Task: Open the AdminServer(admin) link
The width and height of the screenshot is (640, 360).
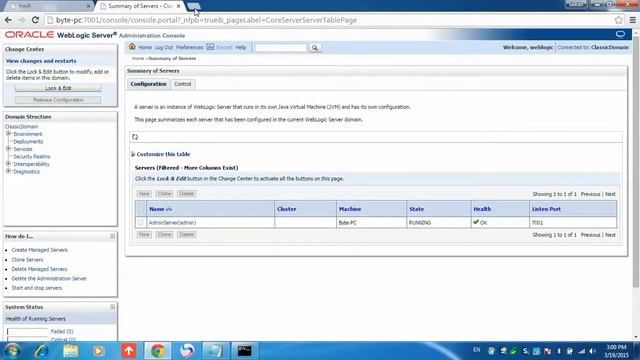Action: point(172,223)
